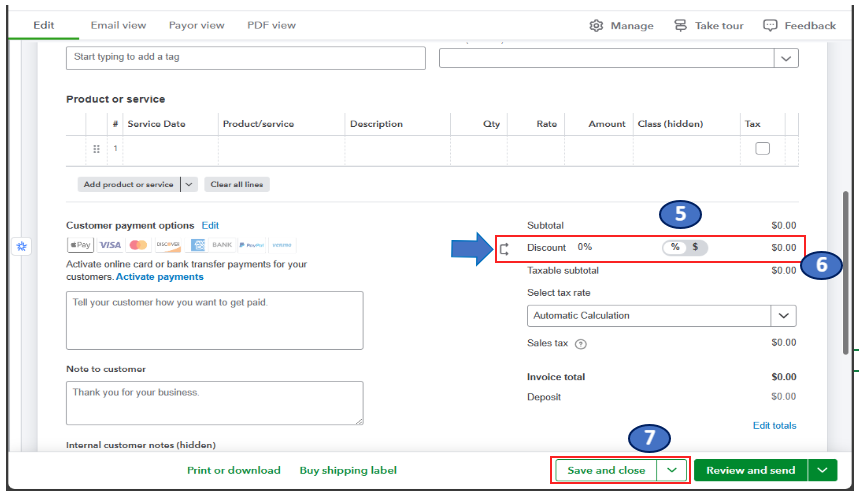Click the Sales tax help icon
This screenshot has height=497, width=859.
tap(581, 344)
